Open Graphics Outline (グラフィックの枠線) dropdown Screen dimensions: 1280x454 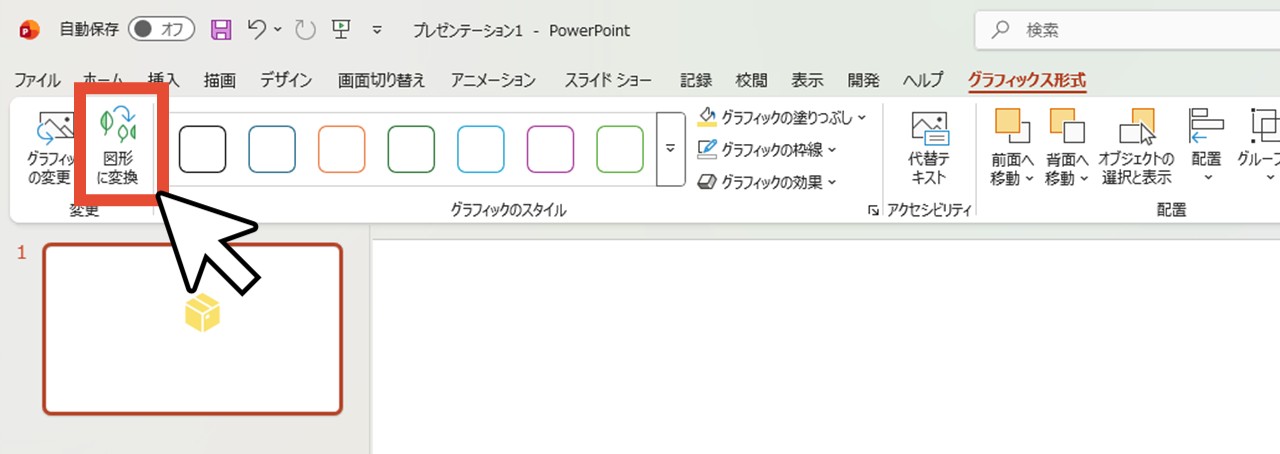pos(767,150)
